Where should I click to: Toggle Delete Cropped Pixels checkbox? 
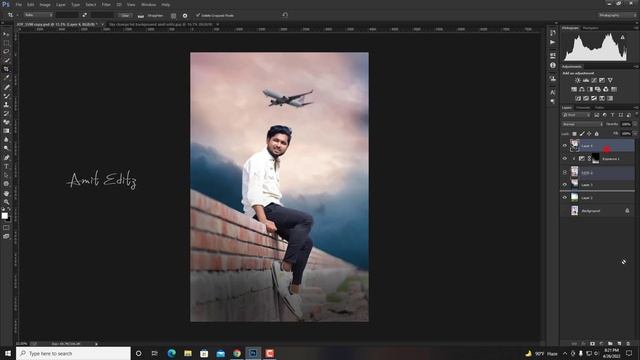198,16
